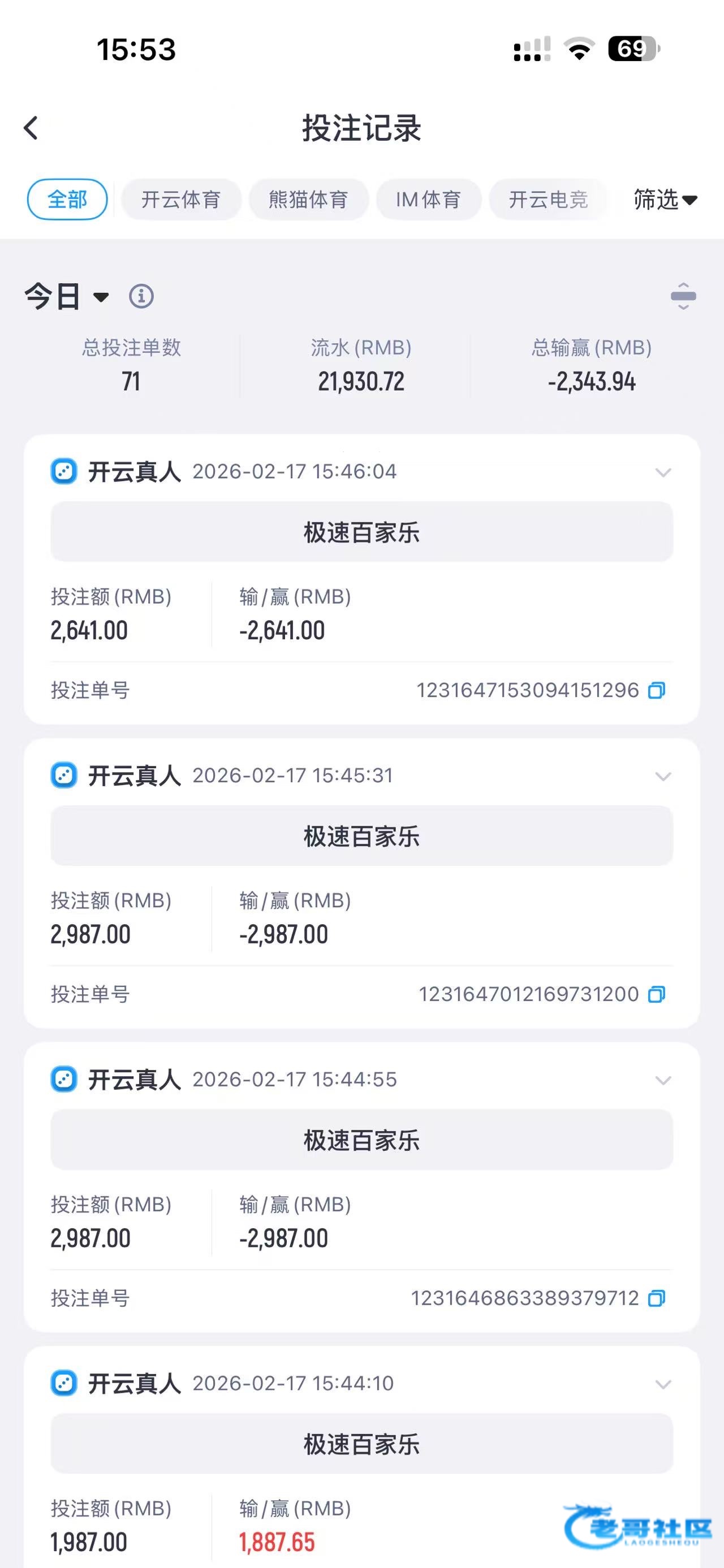This screenshot has height=1568, width=724.
Task: Open the 今日 date dropdown
Action: (x=66, y=296)
